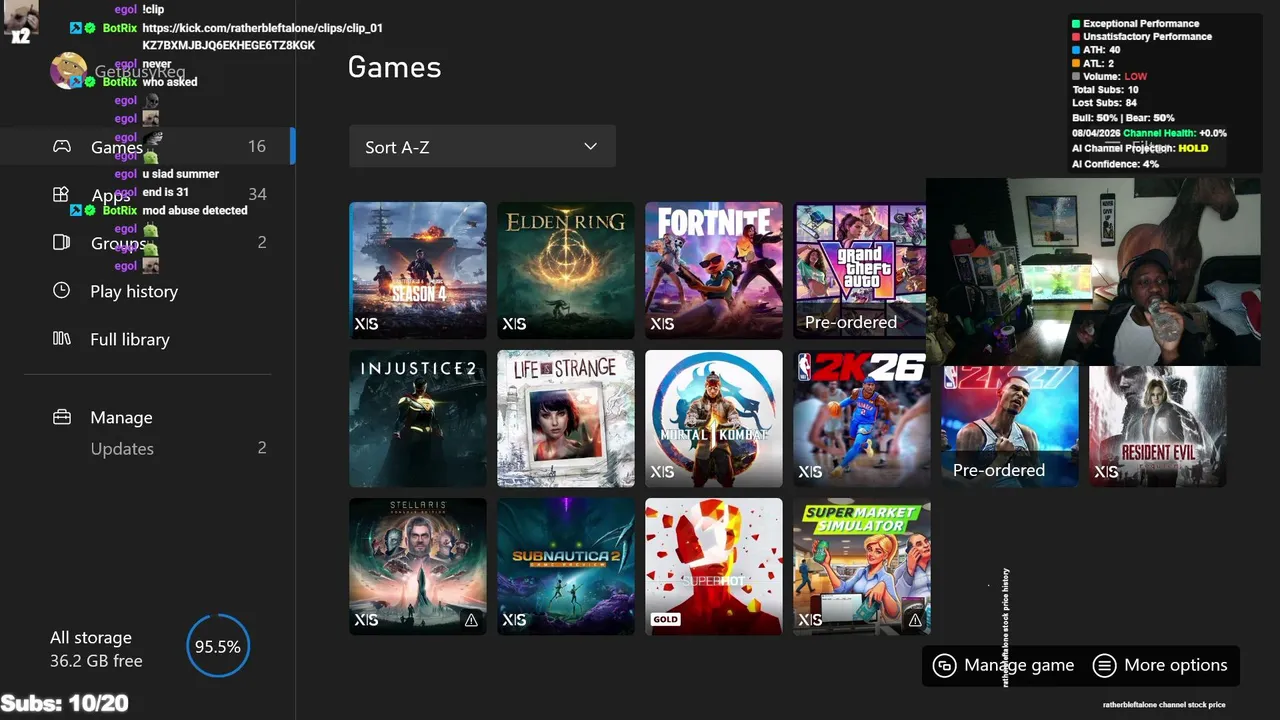
Task: Click the X|S badge on NBA 2K26
Action: tap(810, 472)
